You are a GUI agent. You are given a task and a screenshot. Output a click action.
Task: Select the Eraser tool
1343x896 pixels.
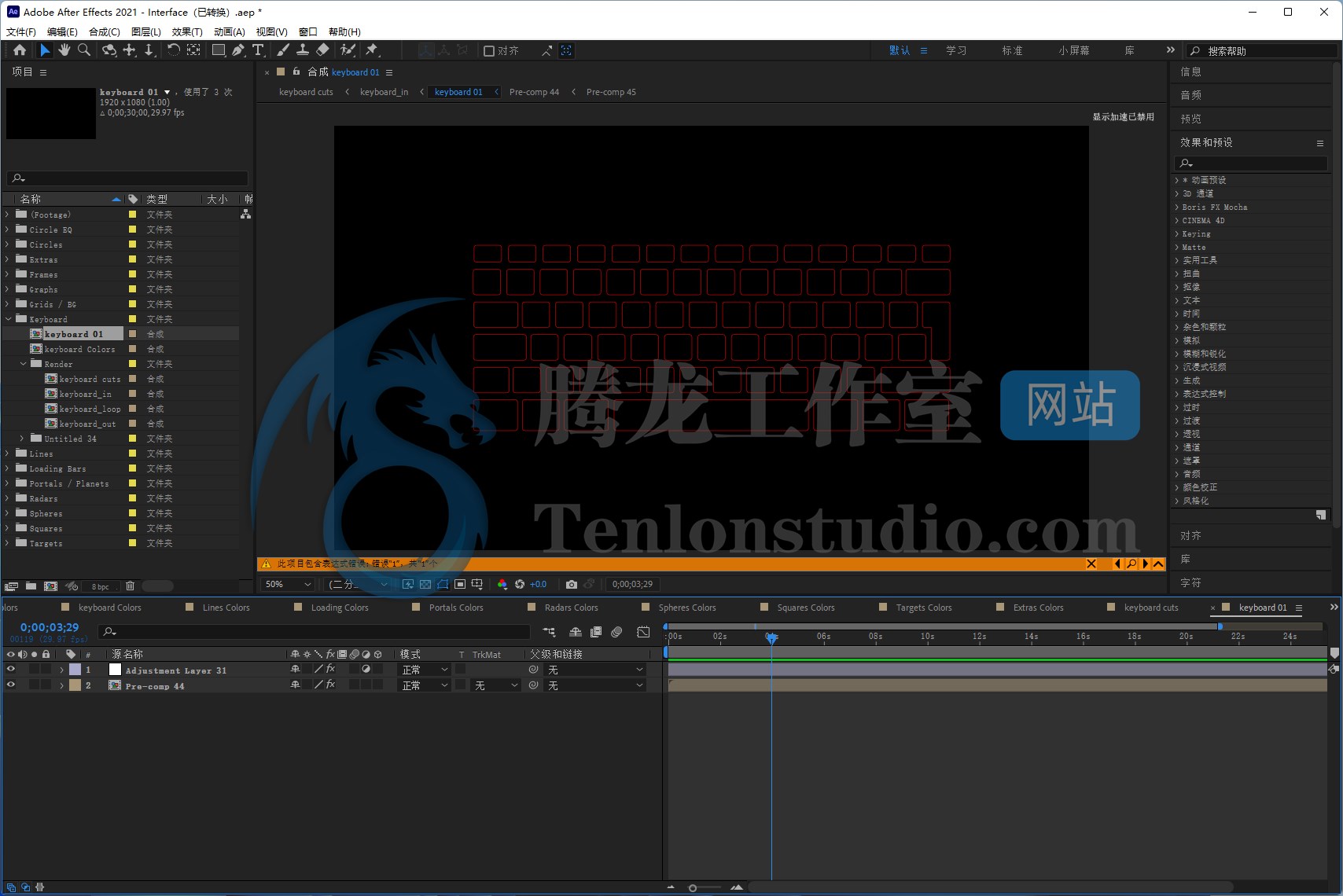(x=322, y=50)
